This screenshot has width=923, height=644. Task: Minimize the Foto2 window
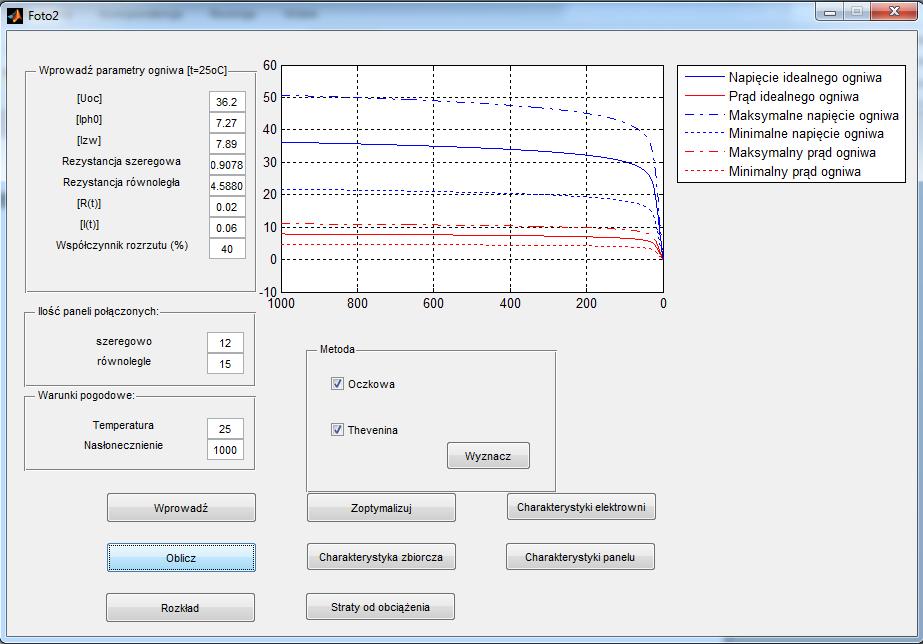830,12
